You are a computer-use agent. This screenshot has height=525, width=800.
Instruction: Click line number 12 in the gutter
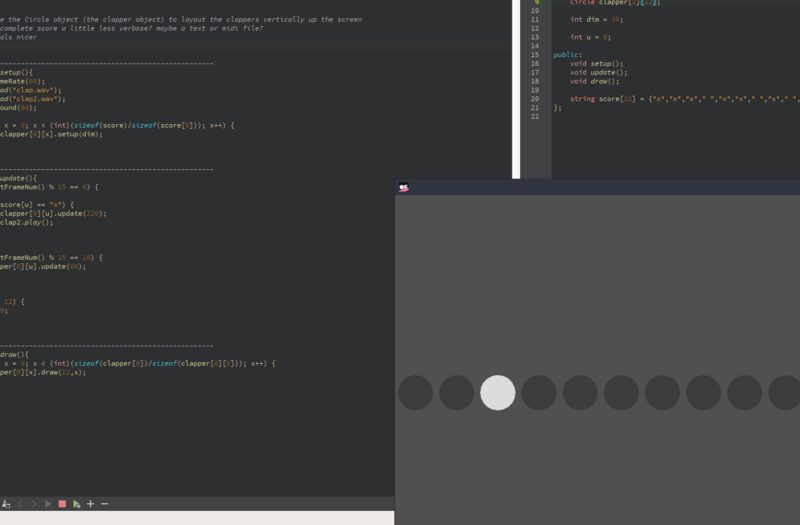[535, 28]
